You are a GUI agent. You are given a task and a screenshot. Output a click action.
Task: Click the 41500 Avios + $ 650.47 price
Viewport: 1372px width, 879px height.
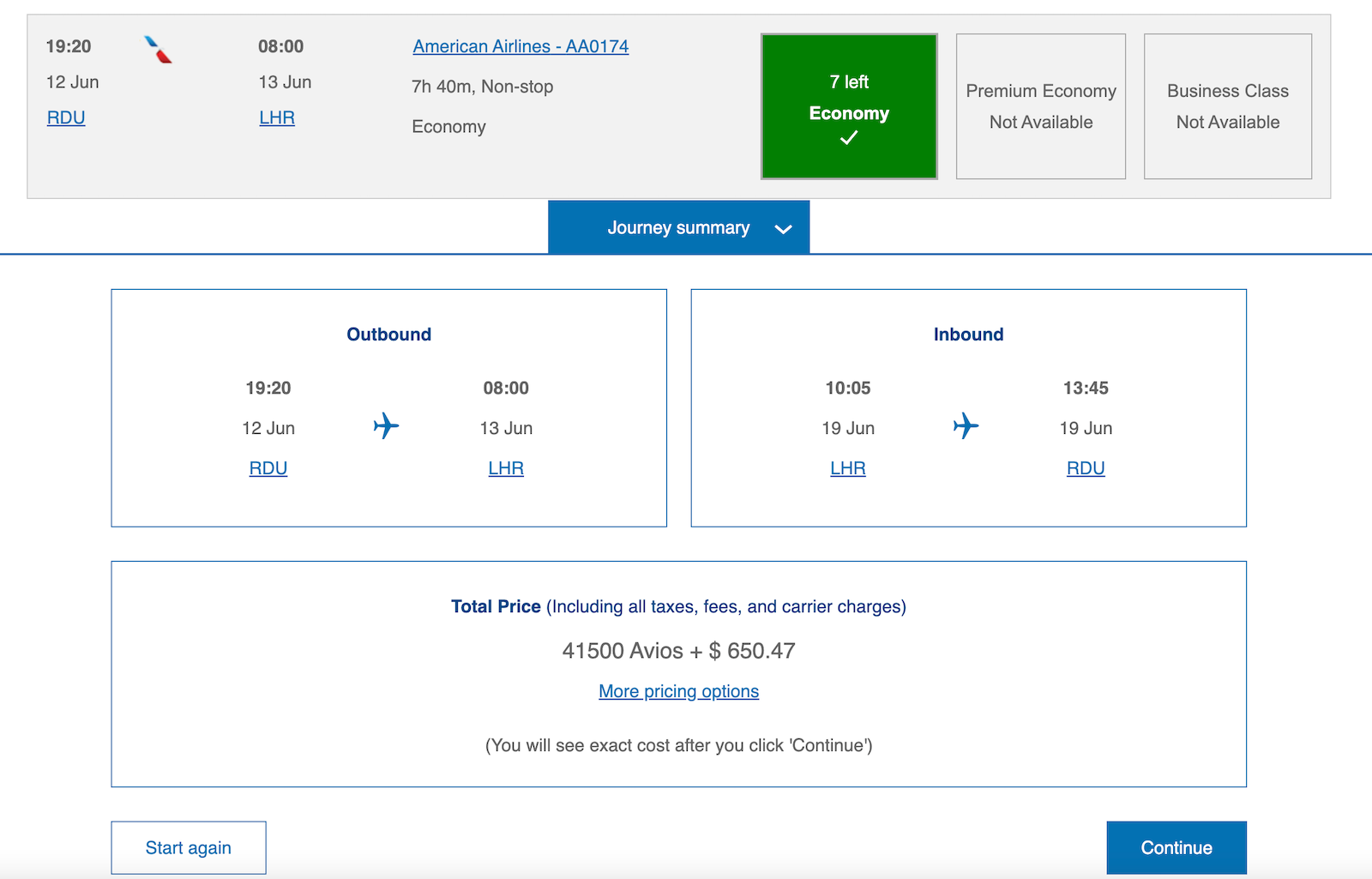678,651
